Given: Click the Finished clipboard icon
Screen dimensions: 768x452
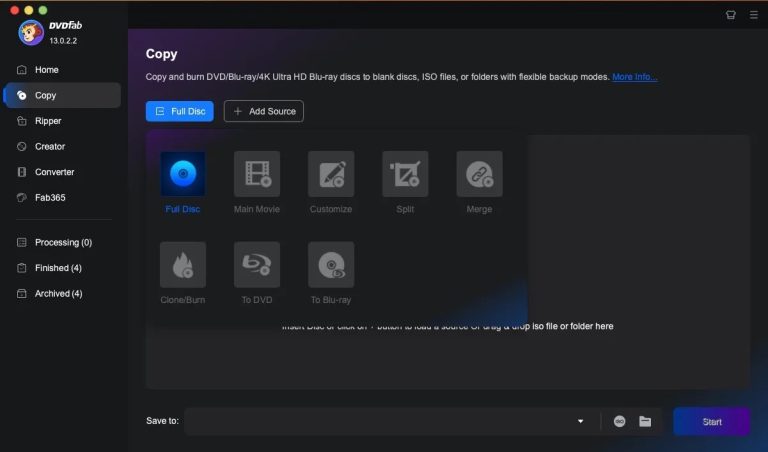Looking at the screenshot, I should [22, 268].
